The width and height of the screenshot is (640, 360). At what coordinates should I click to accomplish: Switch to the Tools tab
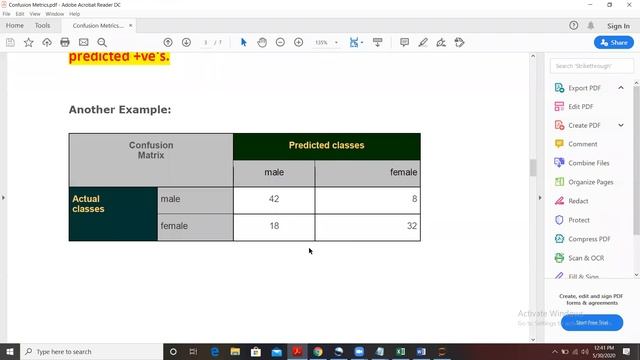42,25
